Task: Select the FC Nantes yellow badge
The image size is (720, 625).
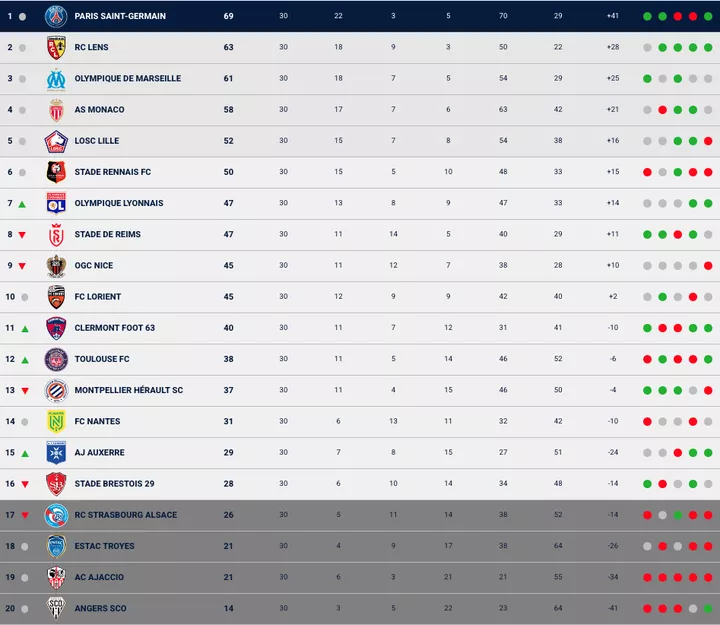Action: click(x=55, y=422)
